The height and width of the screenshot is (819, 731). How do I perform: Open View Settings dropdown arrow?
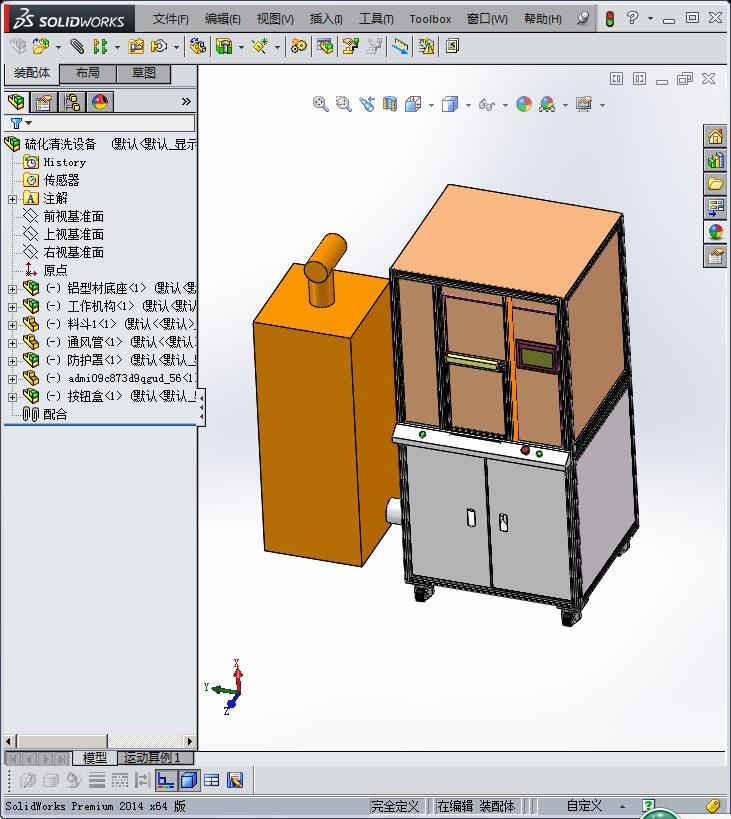coord(602,106)
